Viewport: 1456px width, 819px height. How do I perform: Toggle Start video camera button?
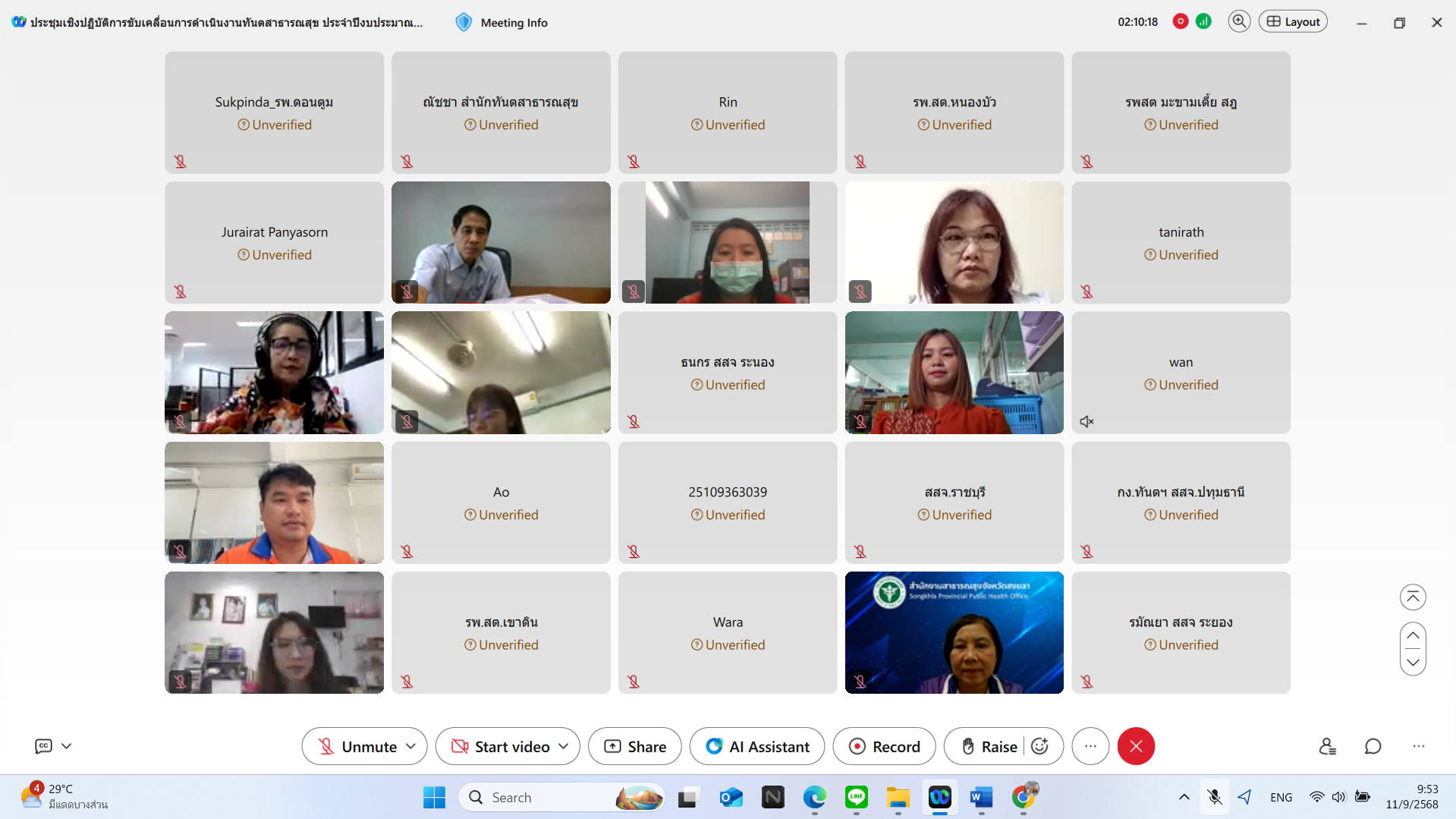tap(501, 747)
